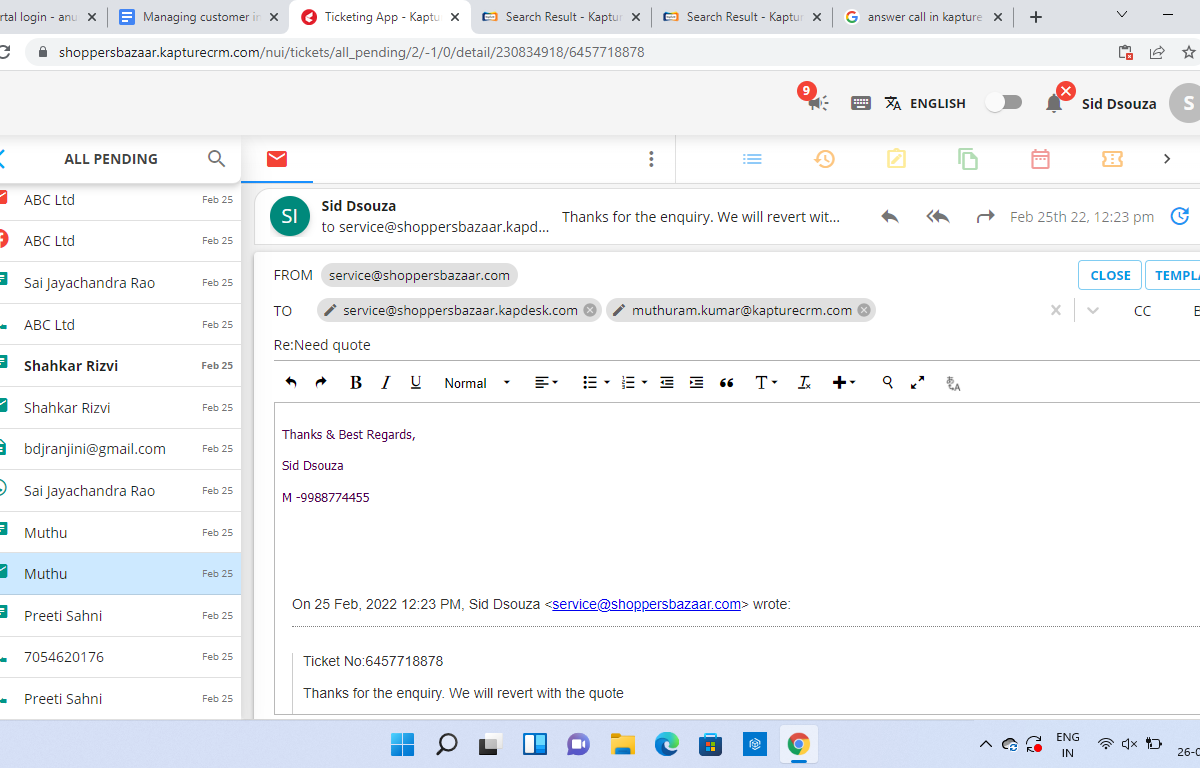Add CC recipients
Screen dimensions: 1200x768
[x=1142, y=311]
